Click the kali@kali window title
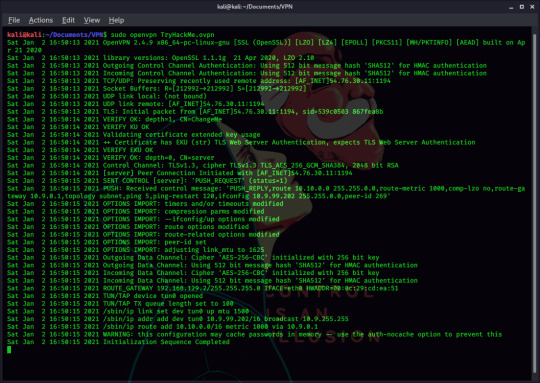The image size is (540, 383). click(x=255, y=7)
